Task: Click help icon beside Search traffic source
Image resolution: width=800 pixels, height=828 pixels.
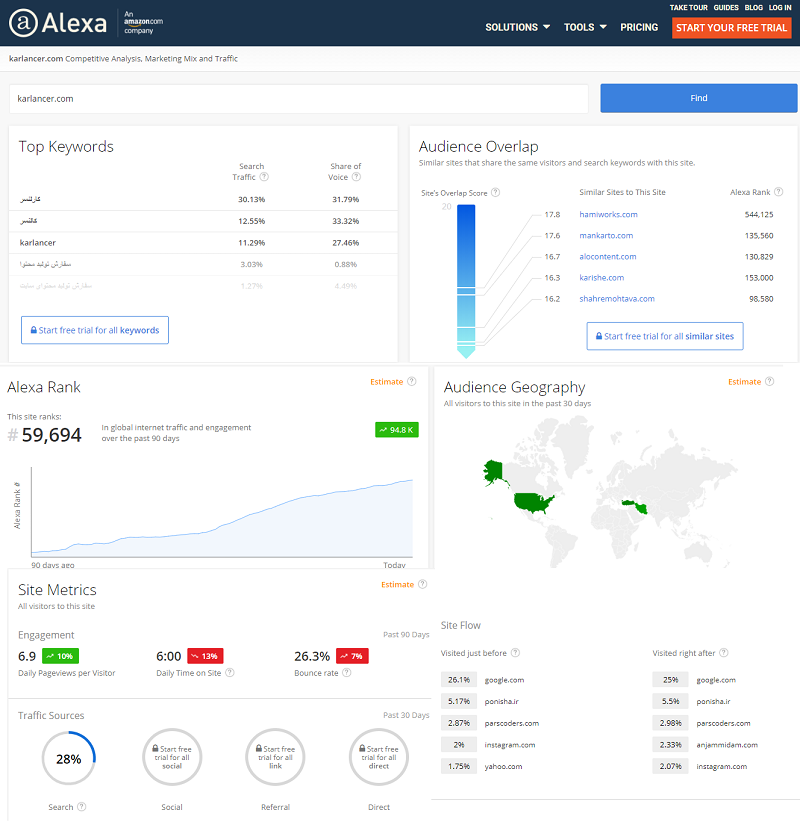Action: point(81,806)
